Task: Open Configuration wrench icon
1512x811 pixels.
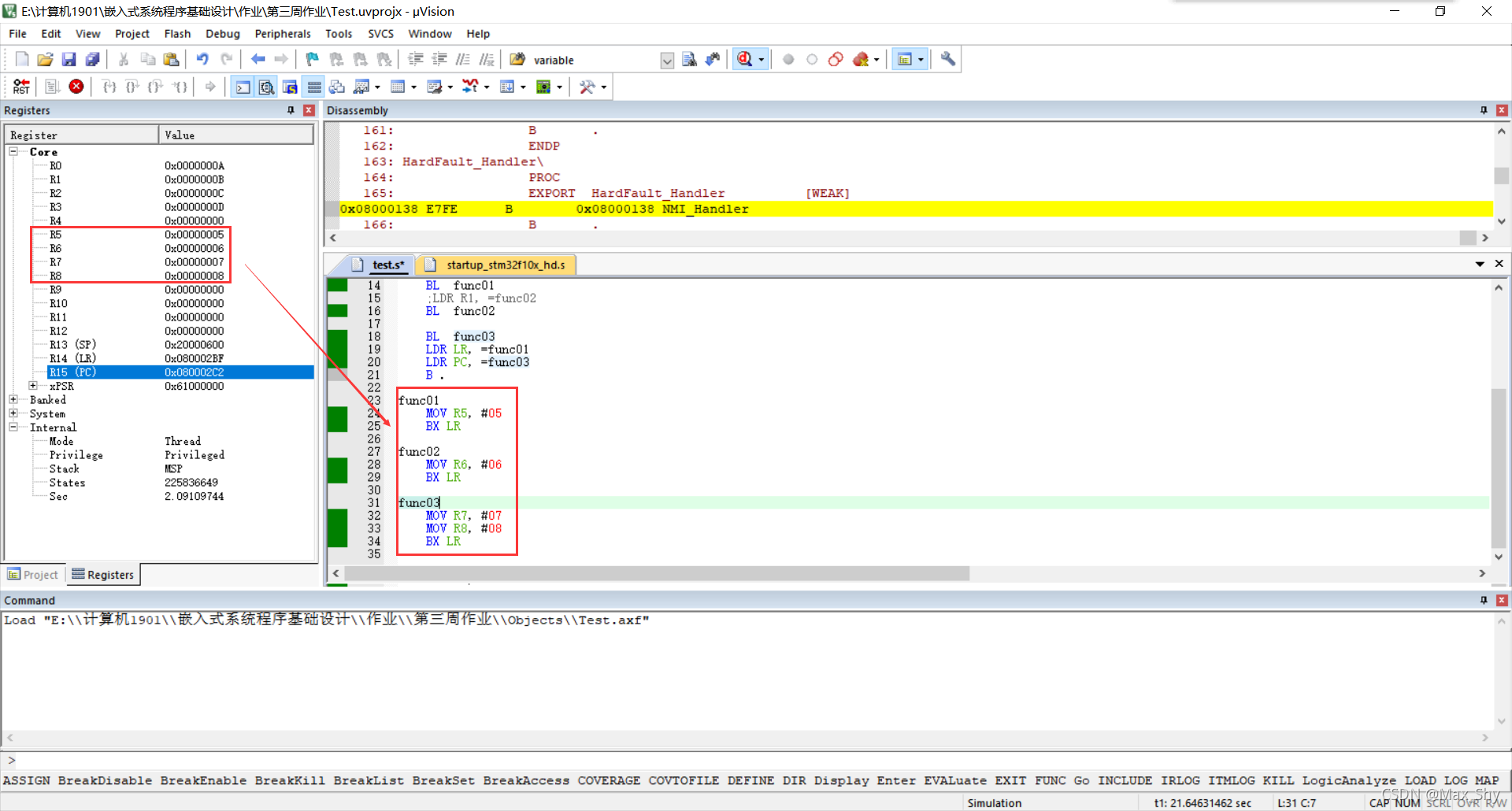Action: 948,59
